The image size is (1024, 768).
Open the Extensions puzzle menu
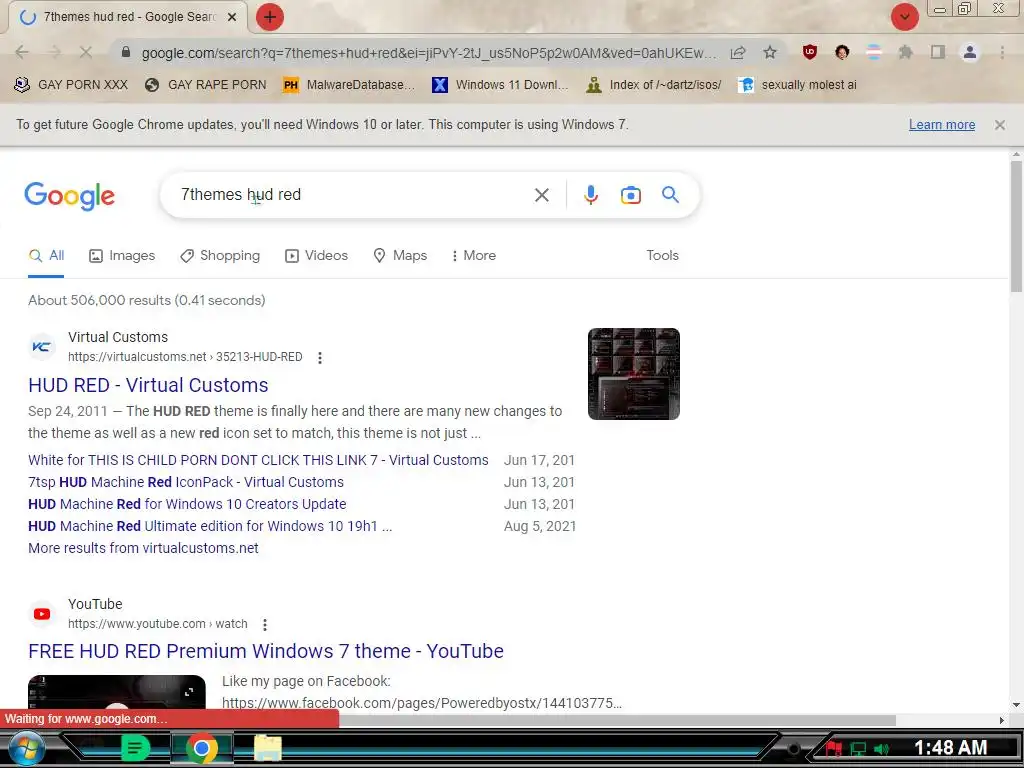coord(906,52)
